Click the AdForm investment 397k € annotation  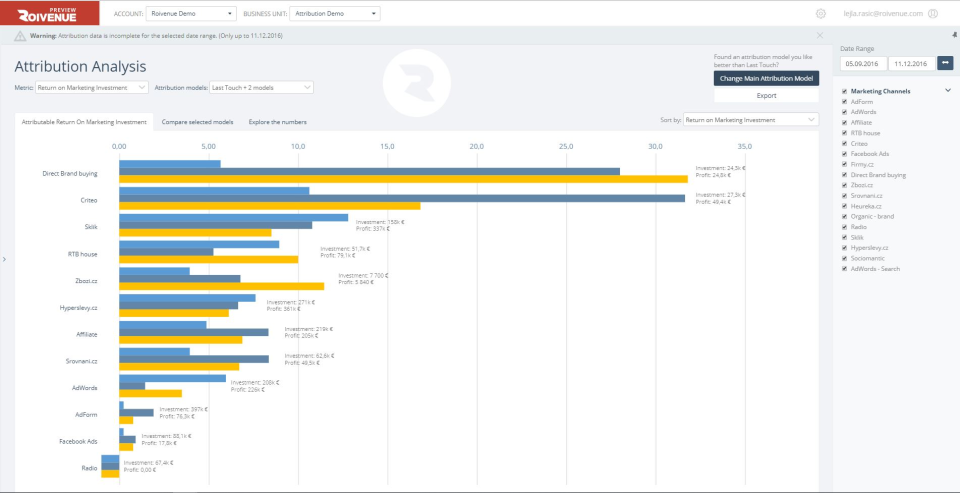pos(184,409)
